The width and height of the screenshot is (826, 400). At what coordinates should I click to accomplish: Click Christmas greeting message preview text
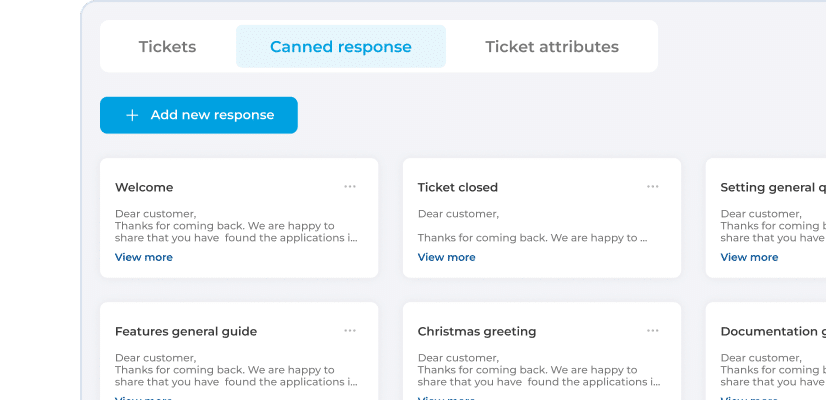point(538,370)
